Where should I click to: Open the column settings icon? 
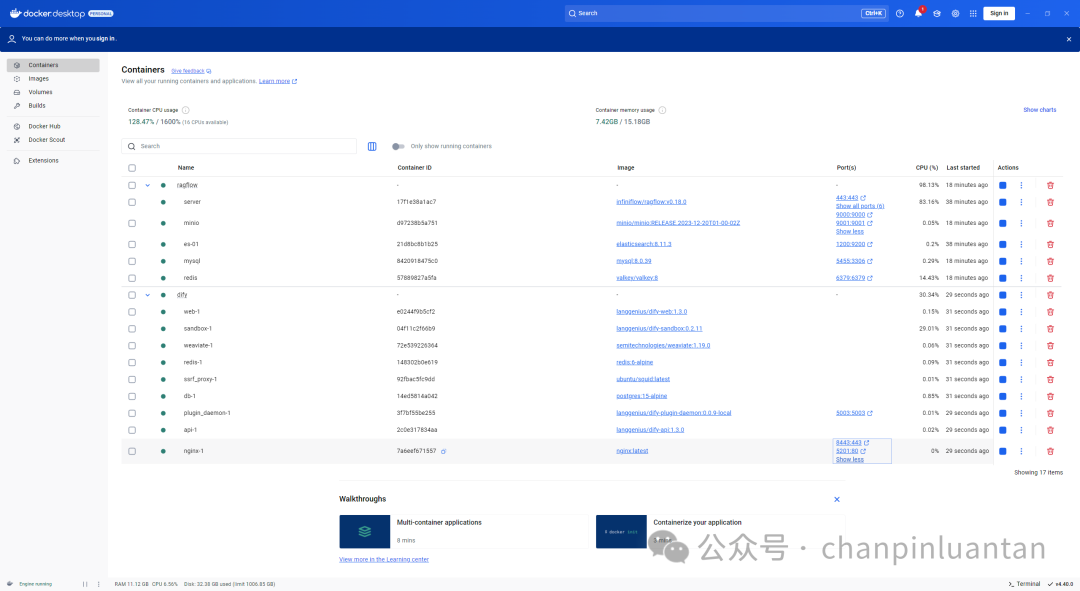pyautogui.click(x=372, y=146)
